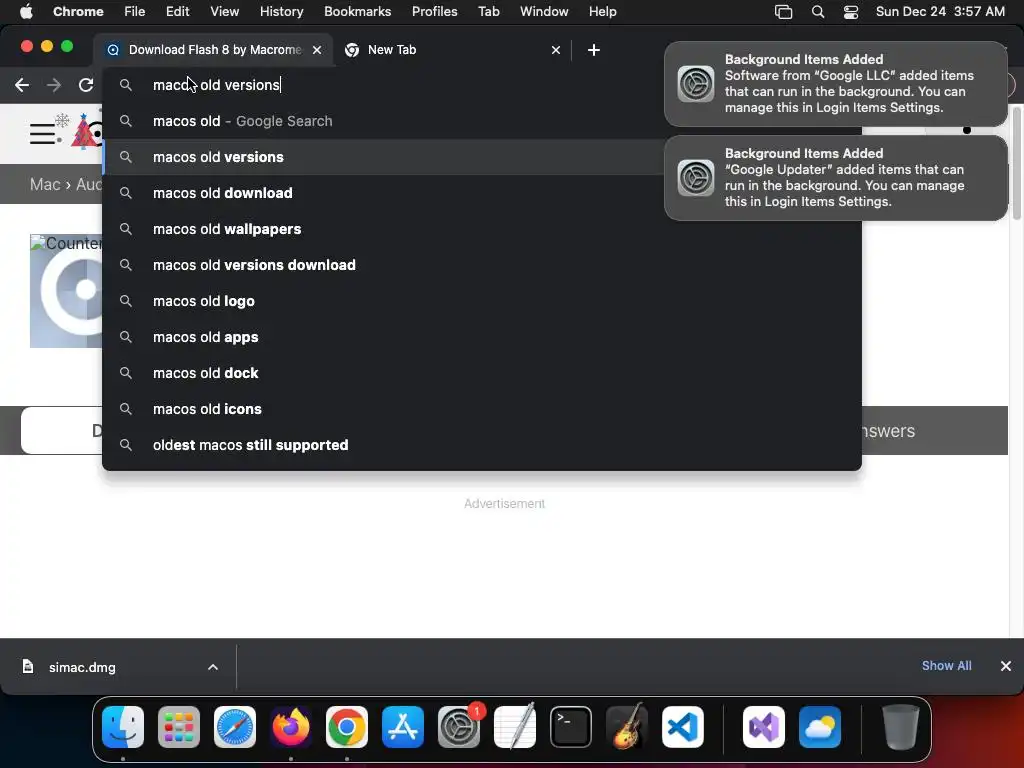
Task: Open System Settings from the Dock
Action: pyautogui.click(x=458, y=727)
